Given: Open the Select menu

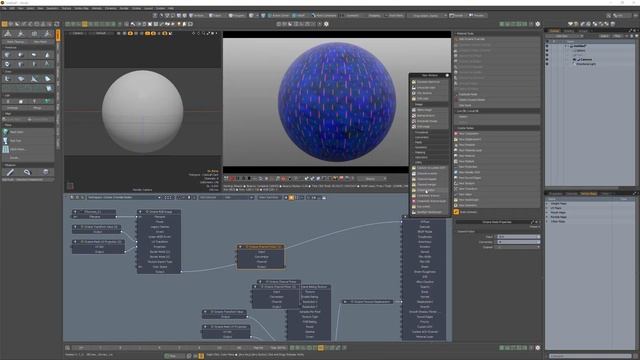Looking at the screenshot, I should (x=31, y=8).
